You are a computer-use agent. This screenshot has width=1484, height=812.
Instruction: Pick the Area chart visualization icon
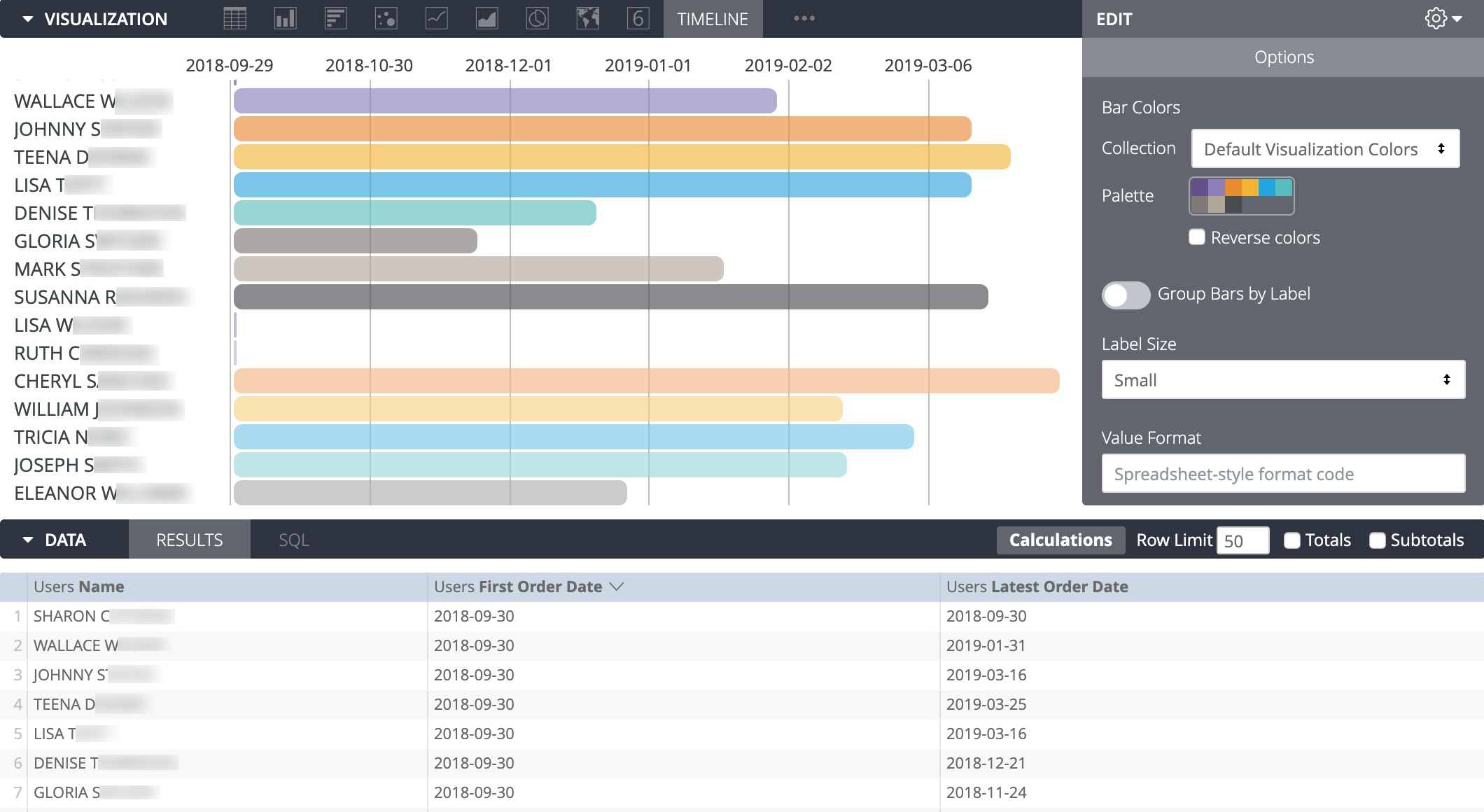tap(486, 19)
